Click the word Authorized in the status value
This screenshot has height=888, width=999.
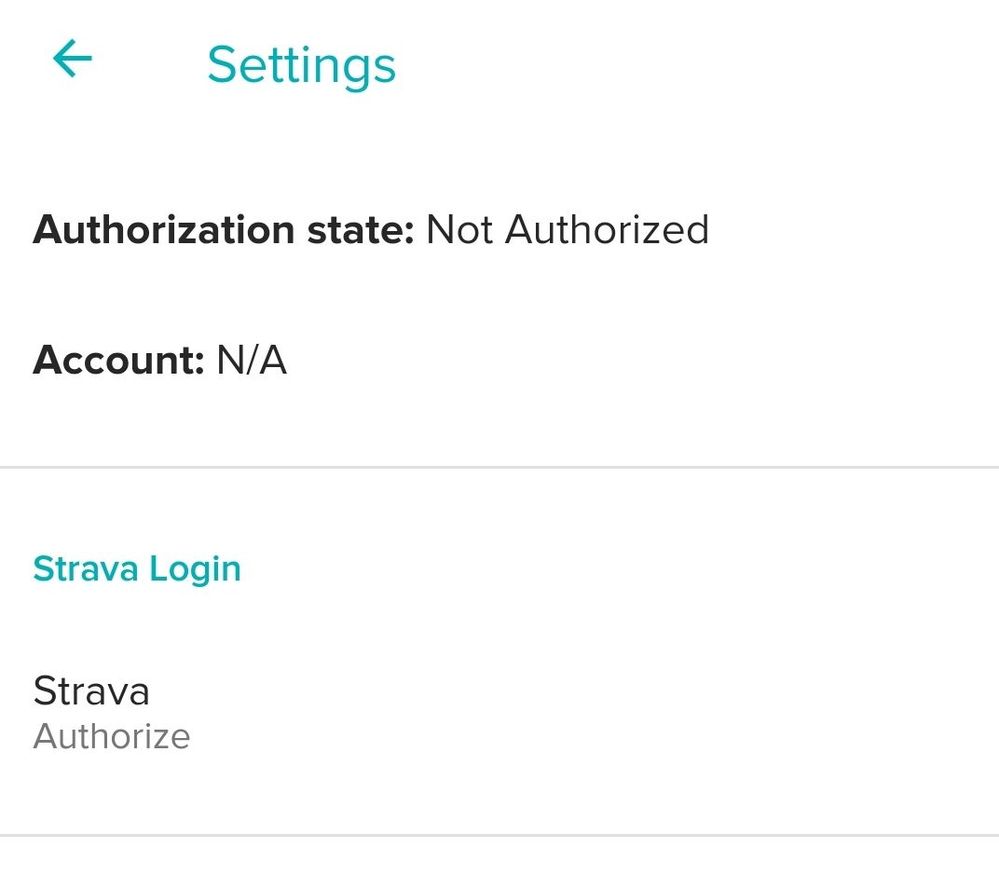tap(607, 230)
